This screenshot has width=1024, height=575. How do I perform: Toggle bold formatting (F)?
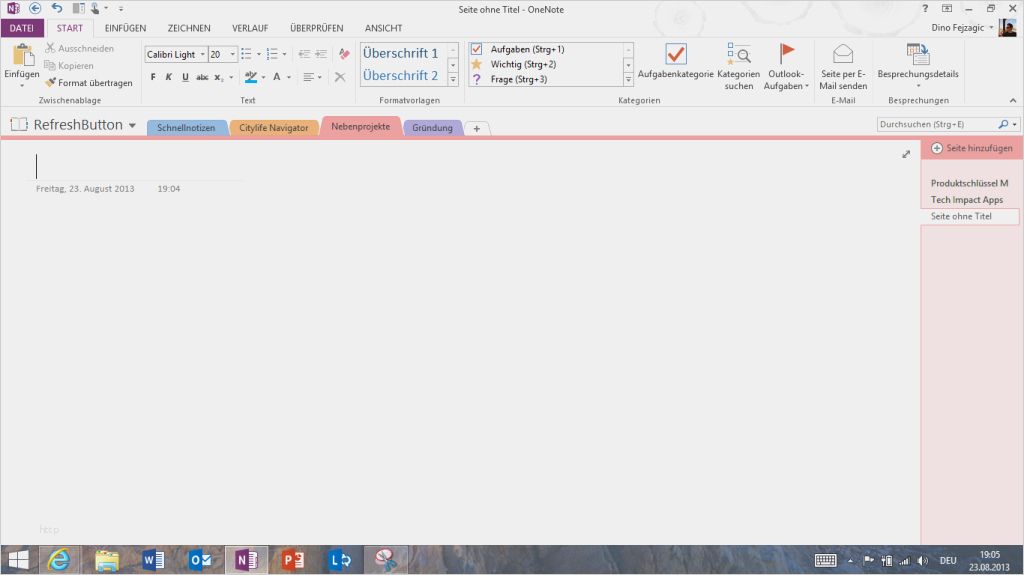[153, 77]
